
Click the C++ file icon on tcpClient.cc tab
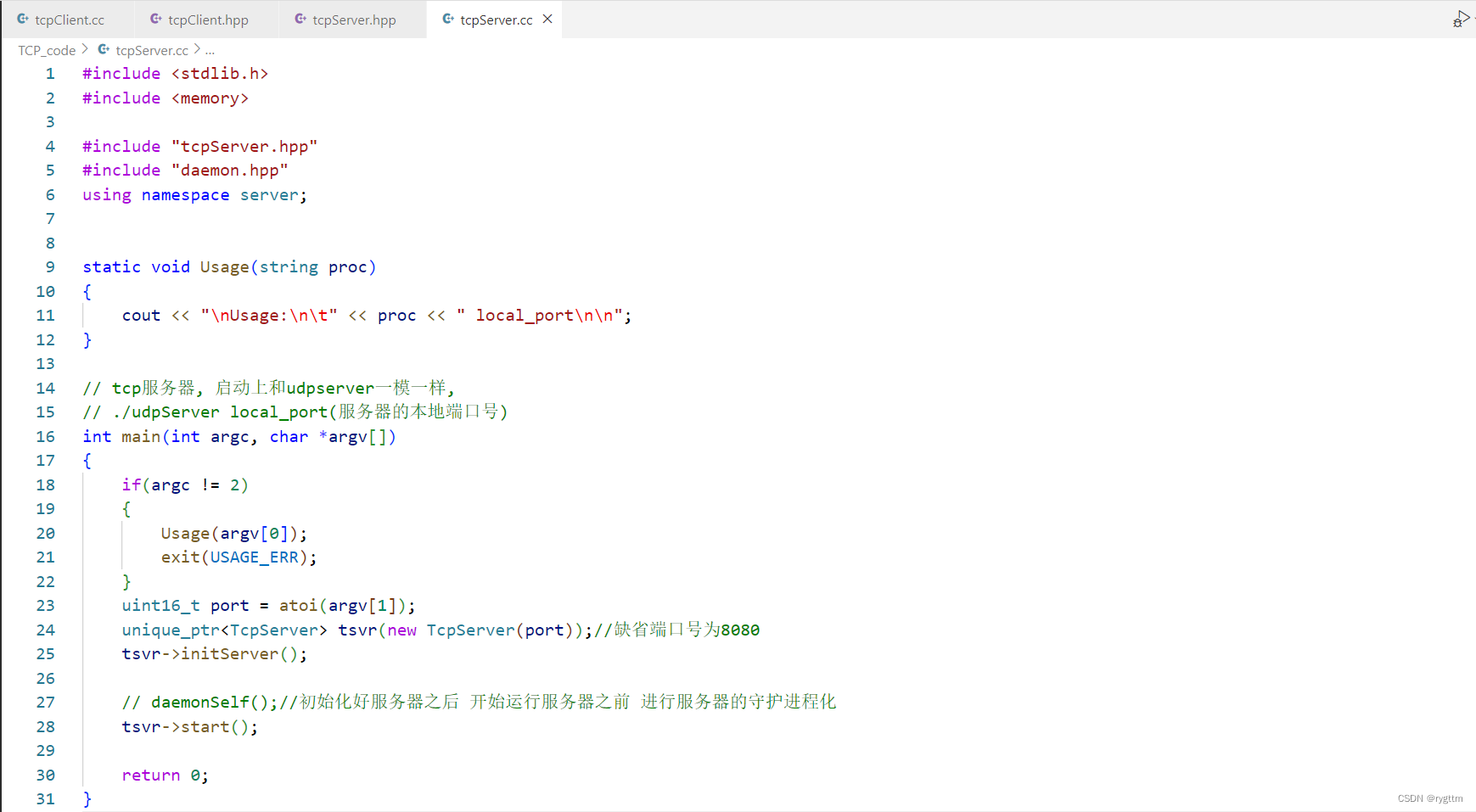click(23, 19)
